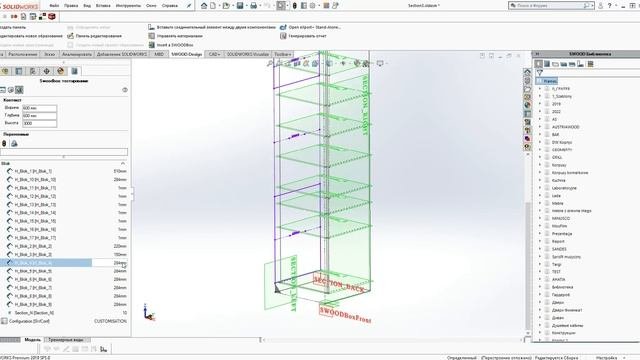Click the Save floppy disk icon
This screenshot has height=360, width=640.
240,6
